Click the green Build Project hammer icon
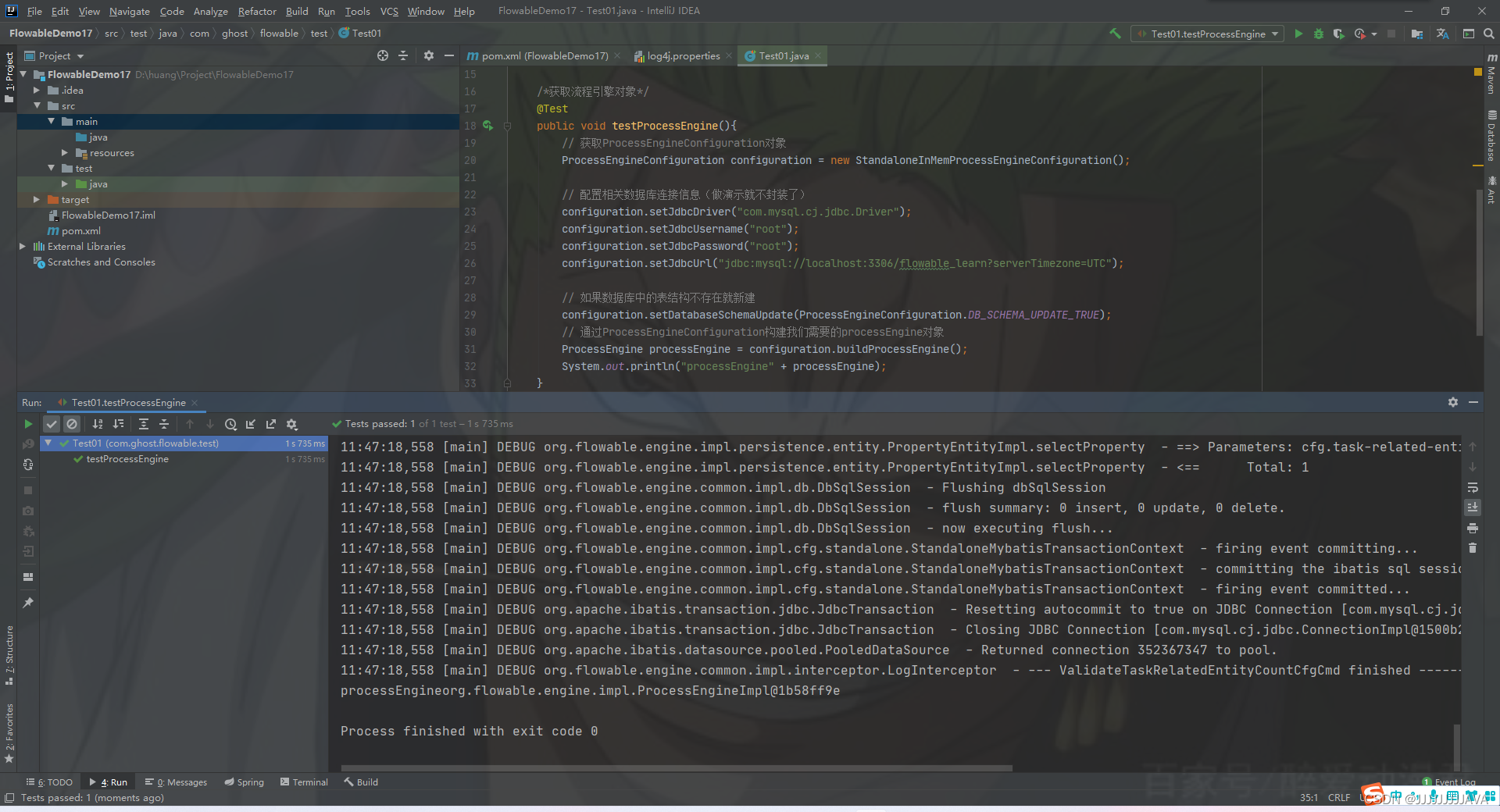 tap(1115, 34)
